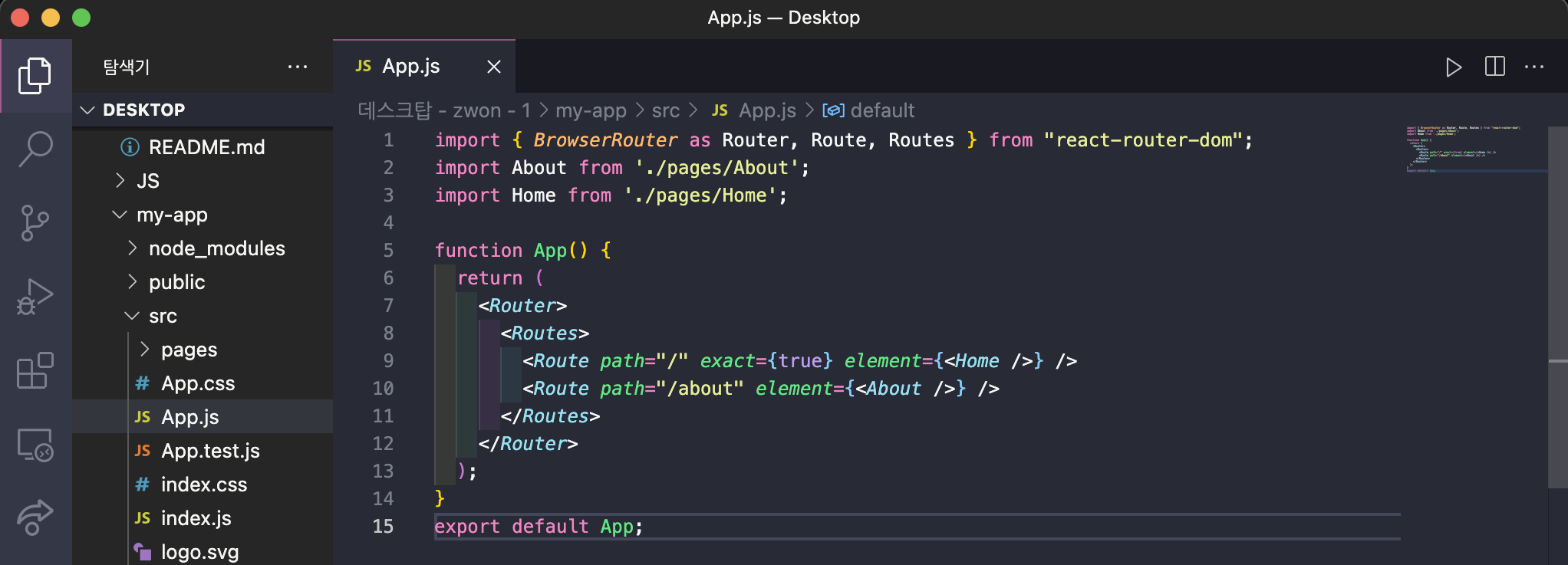Click the editor vertical scrollbar
Screen dimensions: 1568x565
1557,307
